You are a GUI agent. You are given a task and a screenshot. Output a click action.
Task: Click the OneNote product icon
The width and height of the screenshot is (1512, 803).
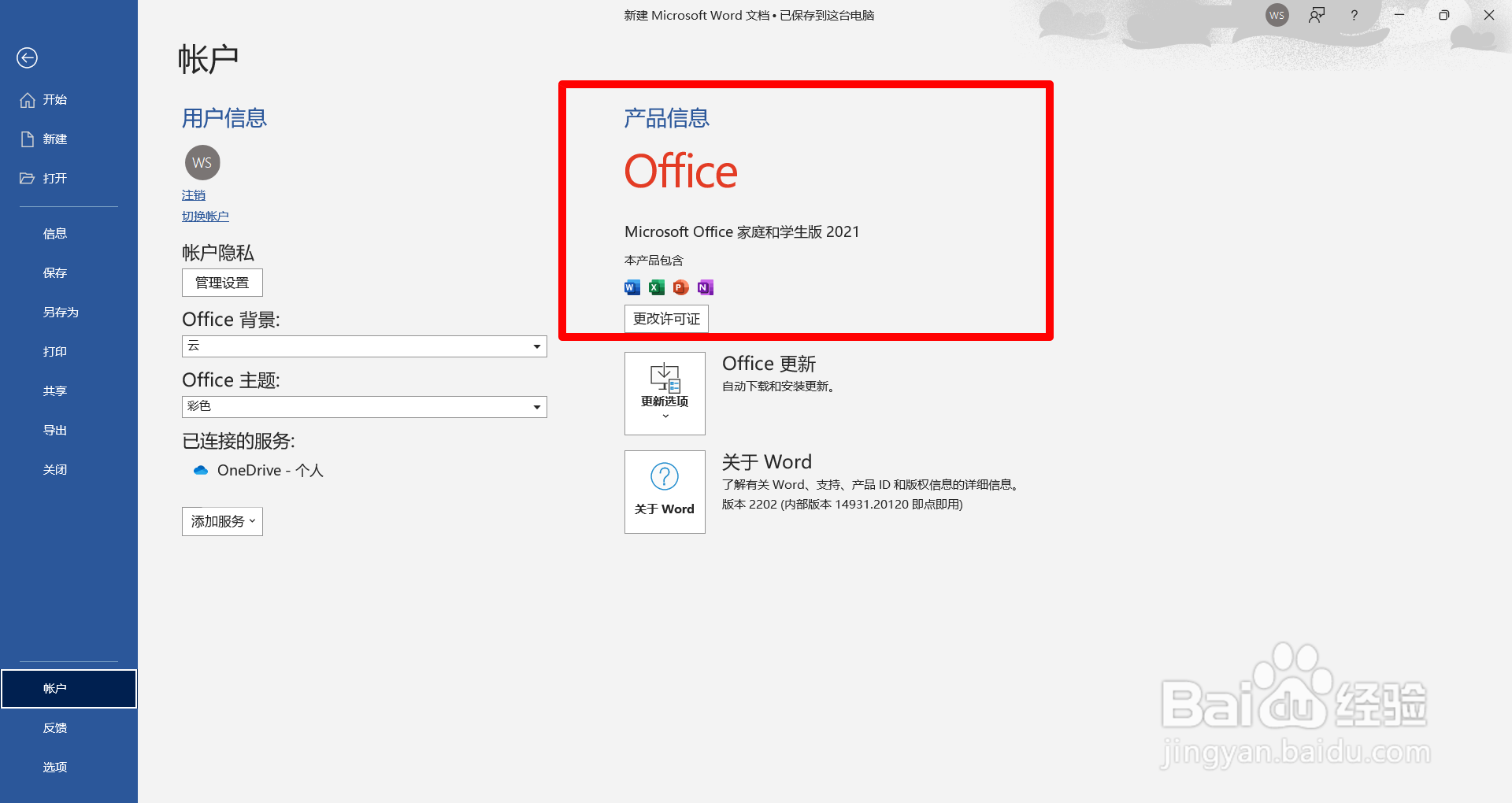(x=706, y=287)
